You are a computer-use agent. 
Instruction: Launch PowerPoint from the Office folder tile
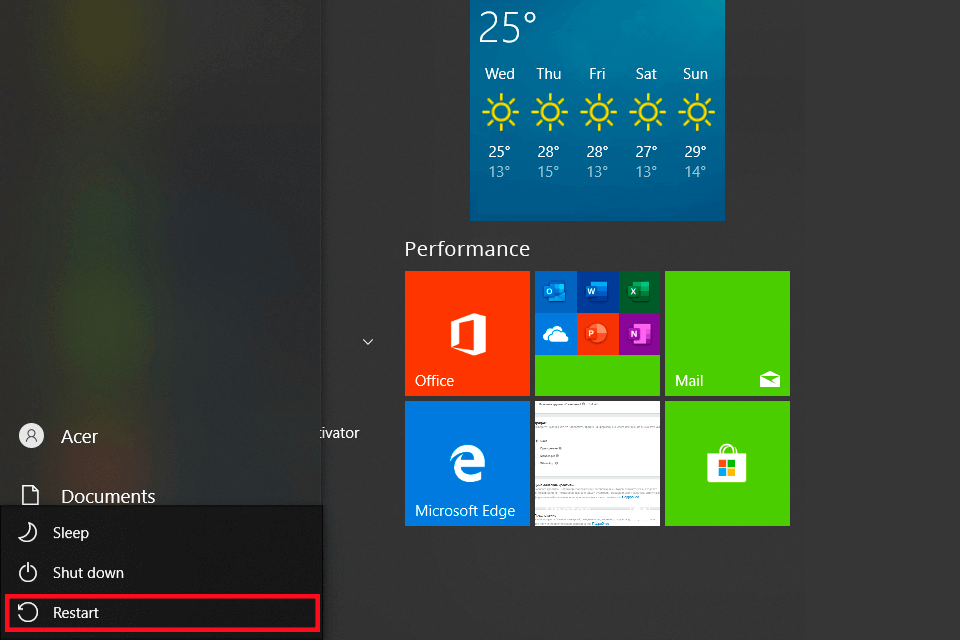point(598,334)
